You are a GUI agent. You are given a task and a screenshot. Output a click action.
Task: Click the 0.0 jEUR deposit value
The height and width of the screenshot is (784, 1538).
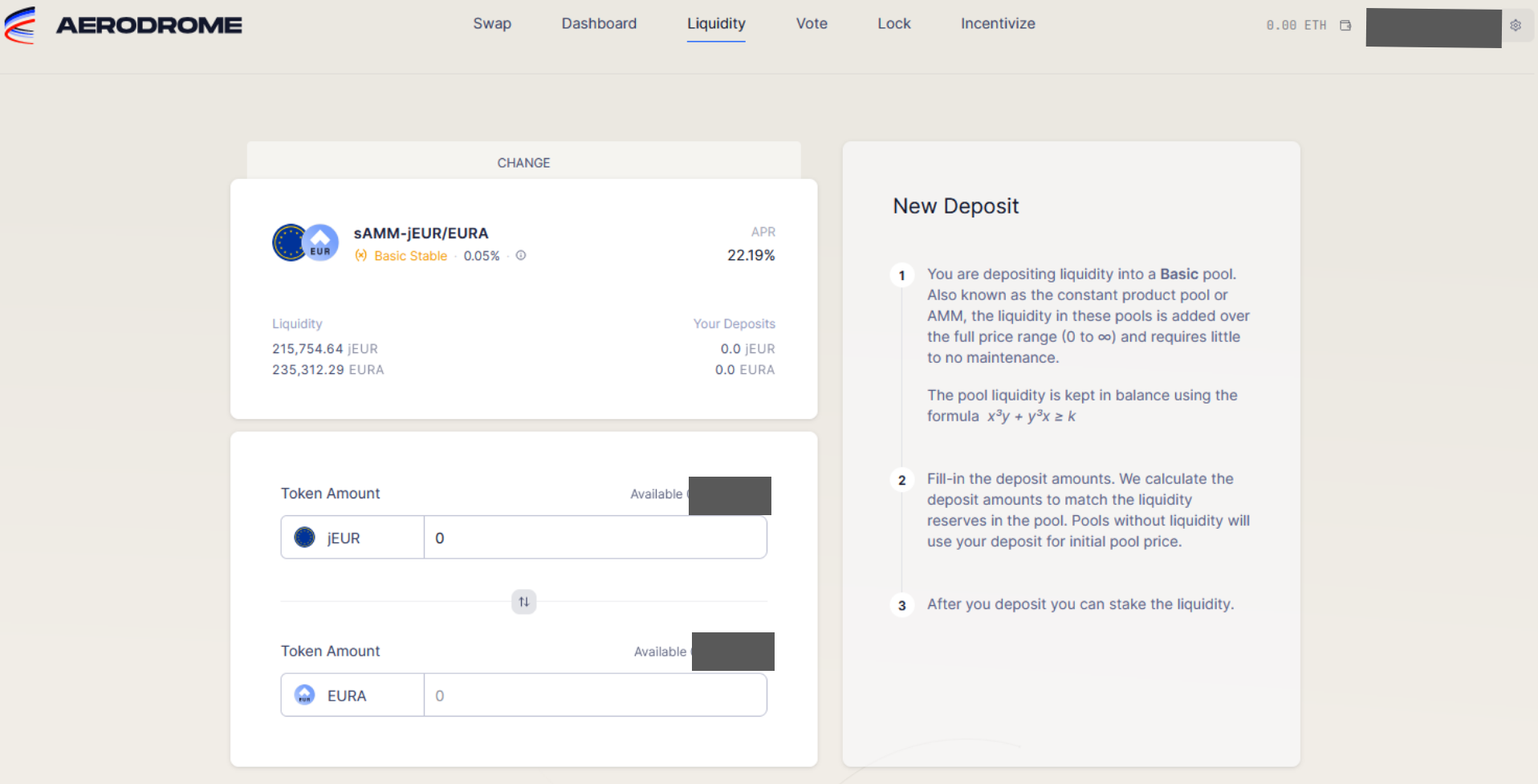[x=747, y=349]
